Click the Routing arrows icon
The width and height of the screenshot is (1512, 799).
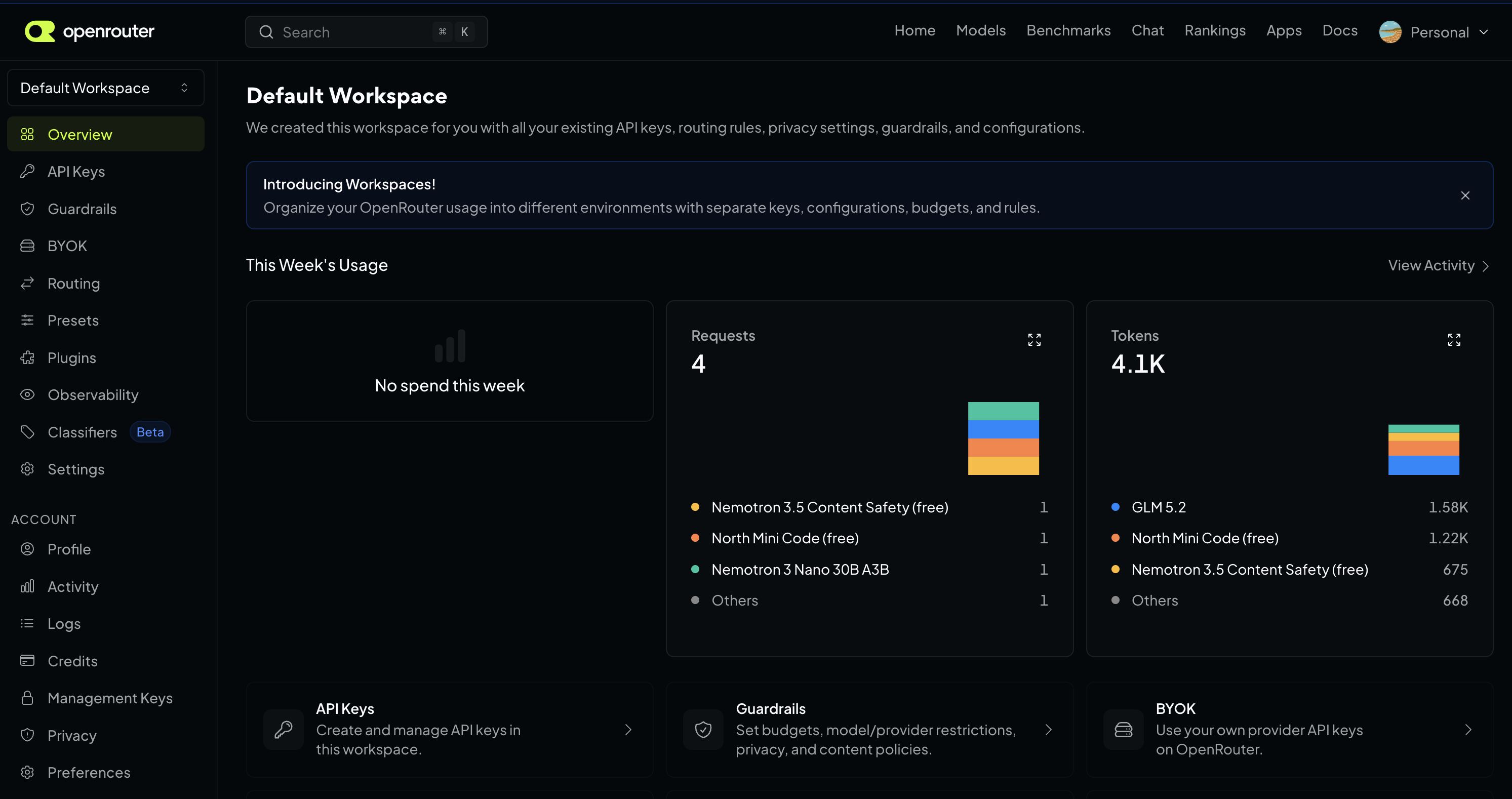click(x=27, y=284)
